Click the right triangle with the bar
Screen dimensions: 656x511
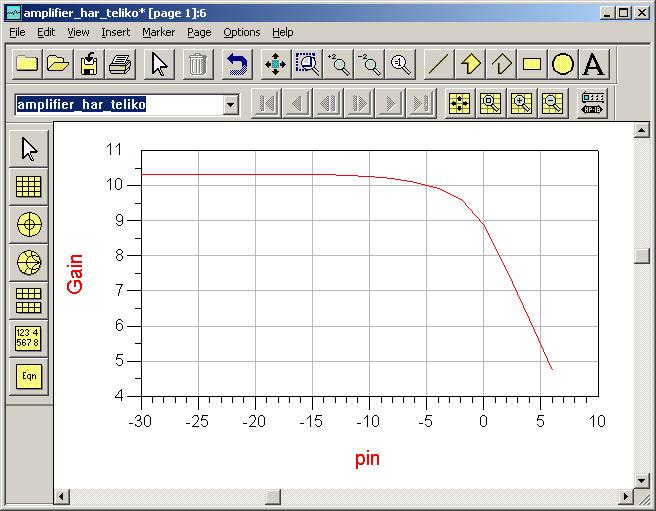point(359,103)
